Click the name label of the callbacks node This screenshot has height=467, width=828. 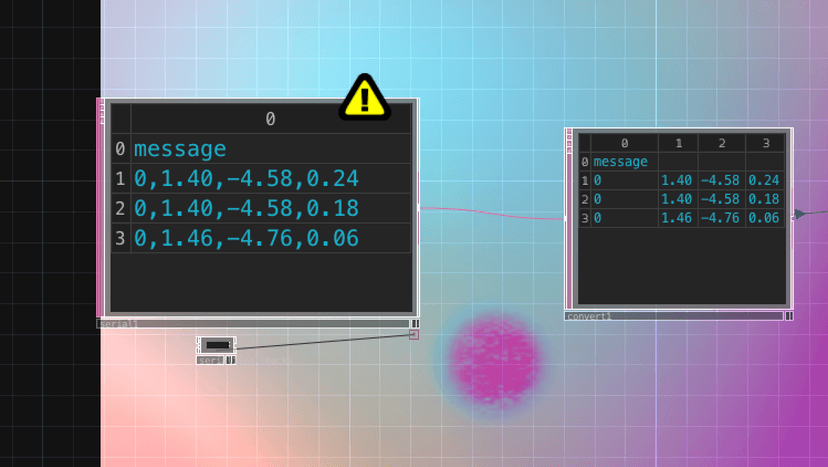tap(210, 360)
